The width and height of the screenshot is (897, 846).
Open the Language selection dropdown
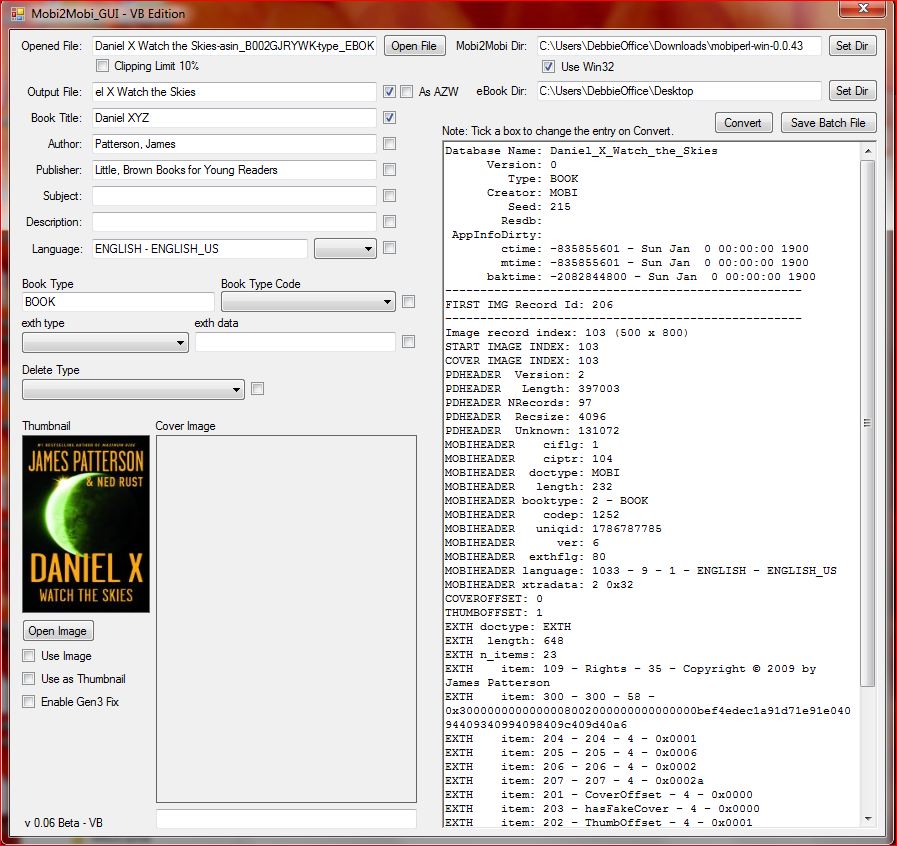(x=345, y=248)
